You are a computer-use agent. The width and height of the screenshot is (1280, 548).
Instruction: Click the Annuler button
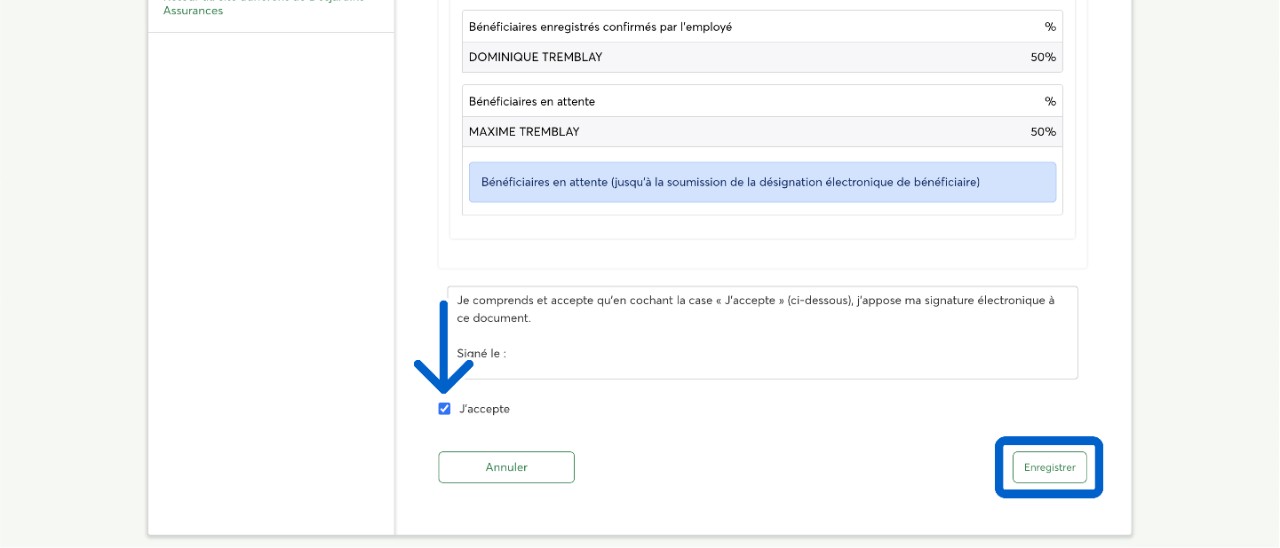(506, 467)
